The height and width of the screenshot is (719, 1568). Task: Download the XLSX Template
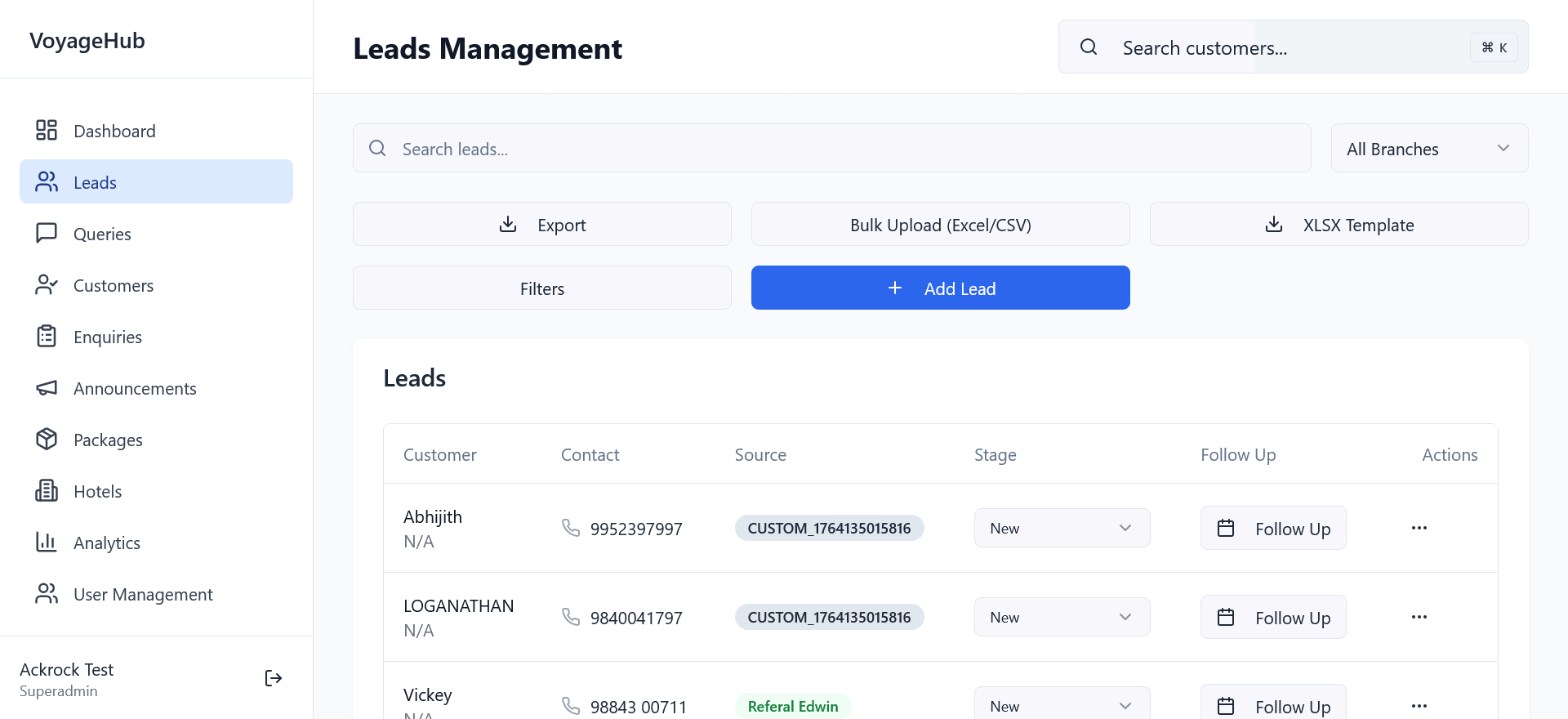coord(1339,224)
